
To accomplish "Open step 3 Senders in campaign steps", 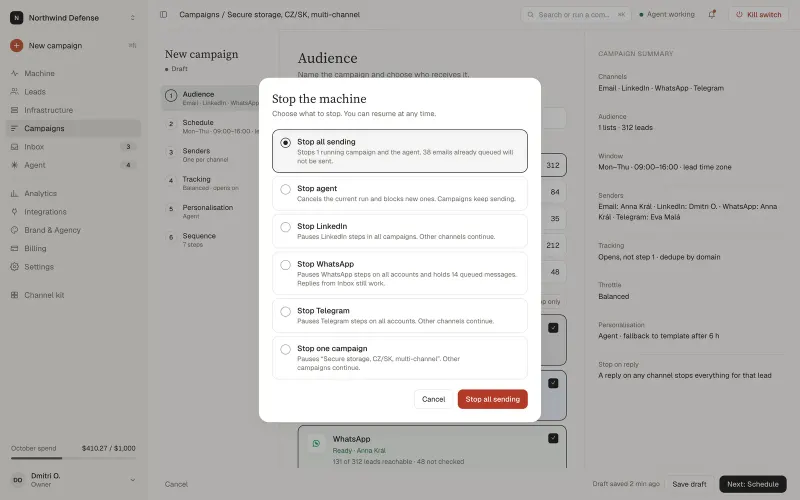I will click(x=210, y=155).
